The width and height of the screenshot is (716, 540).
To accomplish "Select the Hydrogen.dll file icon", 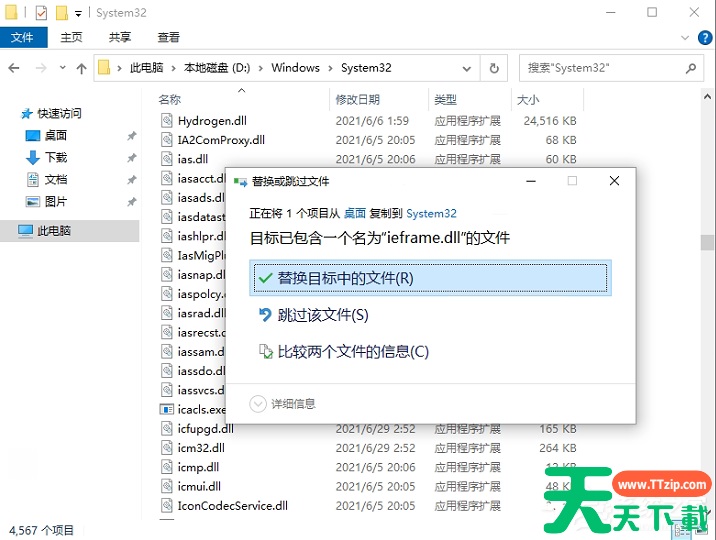I will point(168,121).
